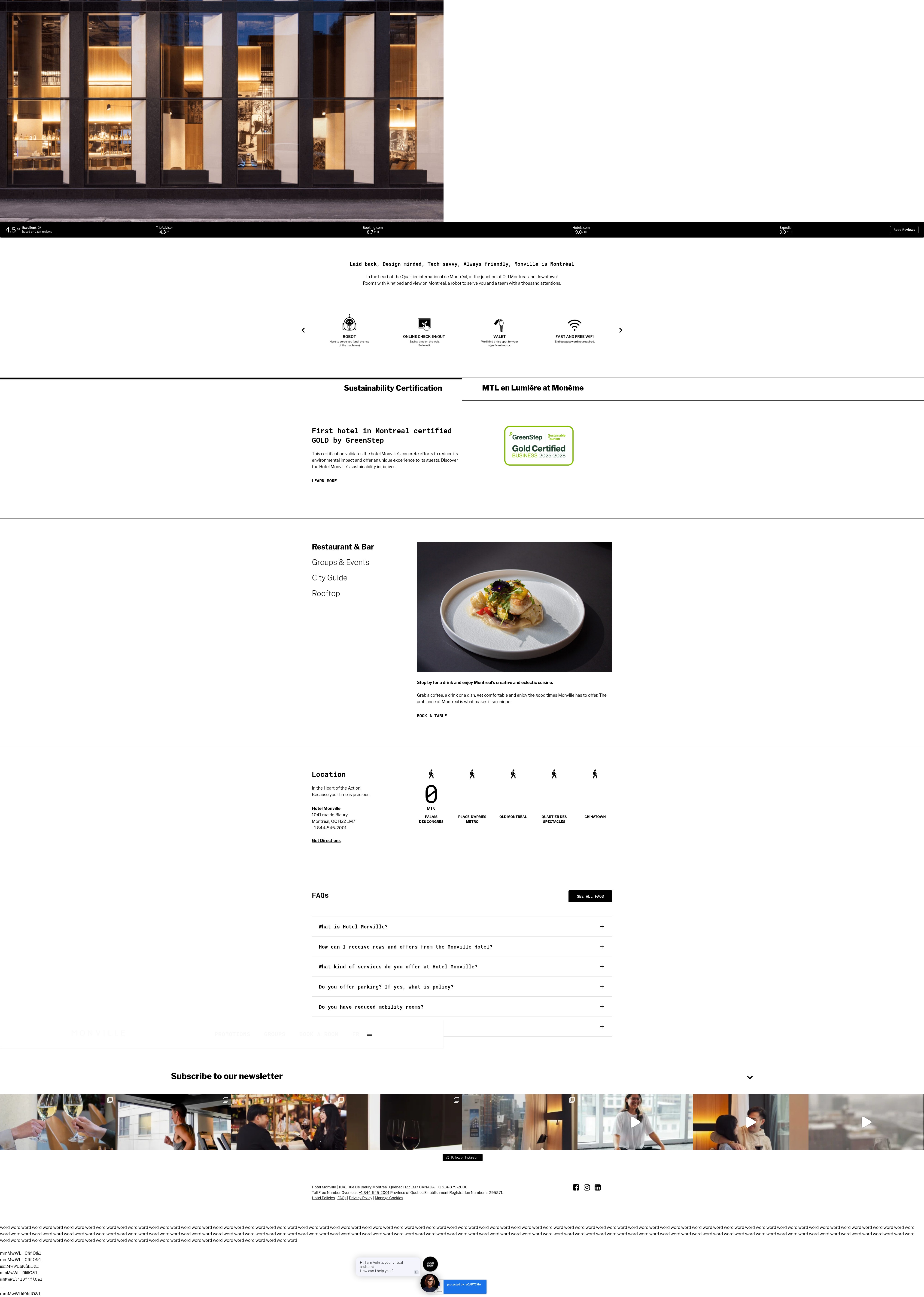
Task: Open the Privacy Policy footer link
Action: click(361, 1198)
